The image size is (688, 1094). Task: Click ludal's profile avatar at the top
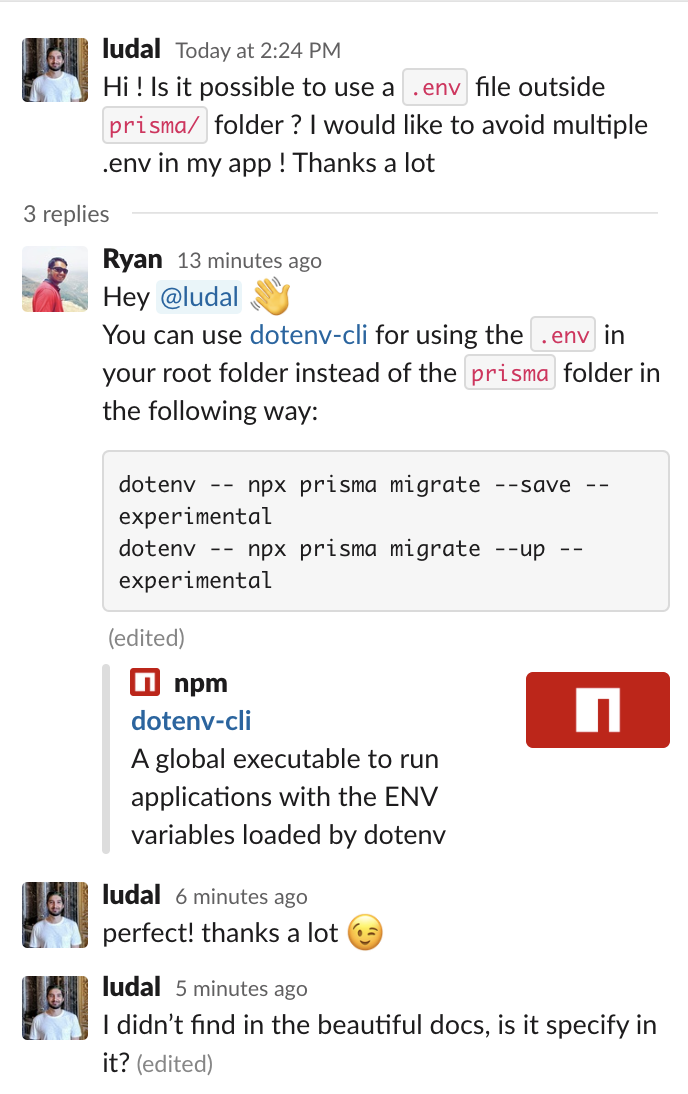coord(55,70)
